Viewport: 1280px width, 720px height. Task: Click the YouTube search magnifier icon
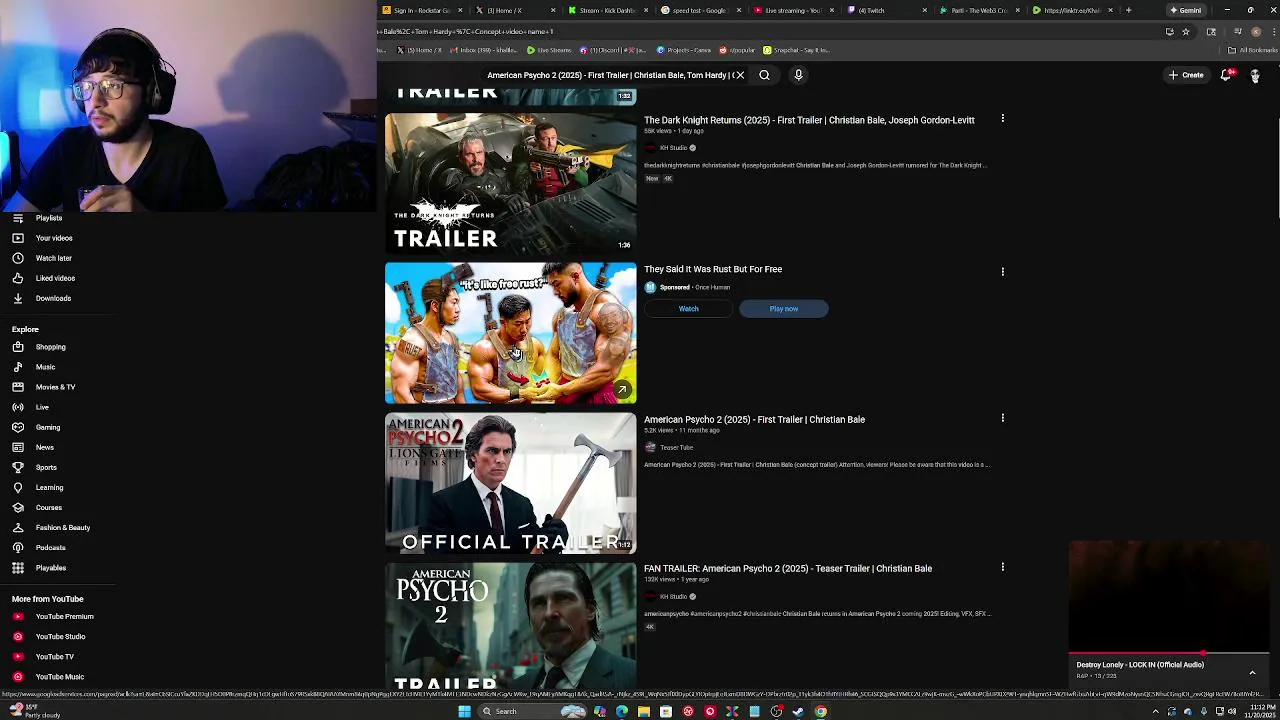click(764, 75)
